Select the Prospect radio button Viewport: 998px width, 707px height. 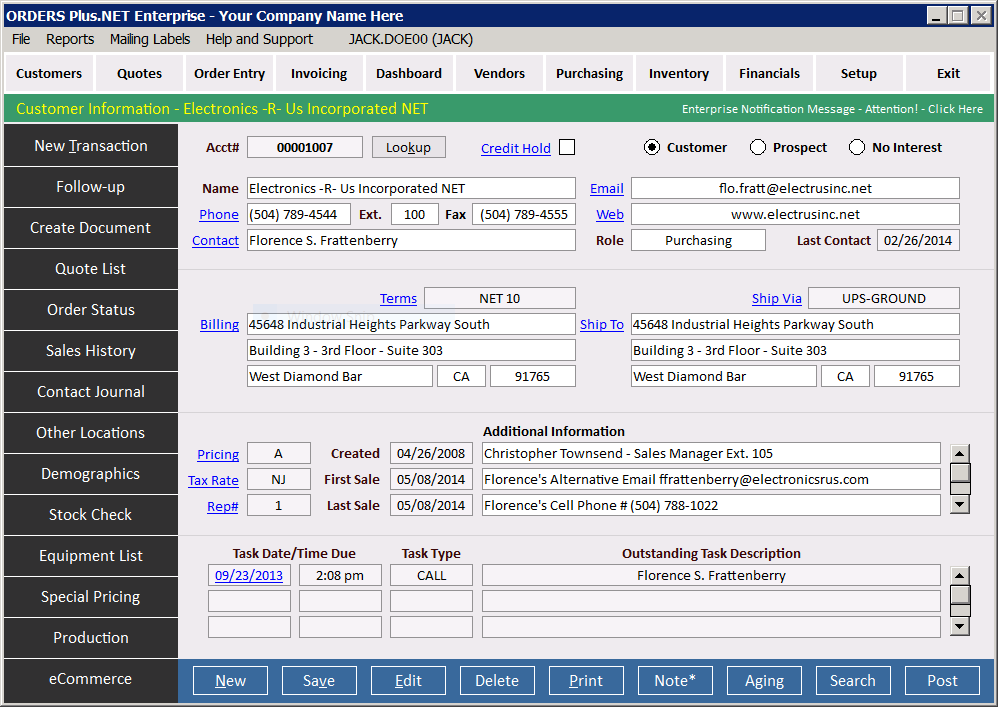tap(757, 148)
